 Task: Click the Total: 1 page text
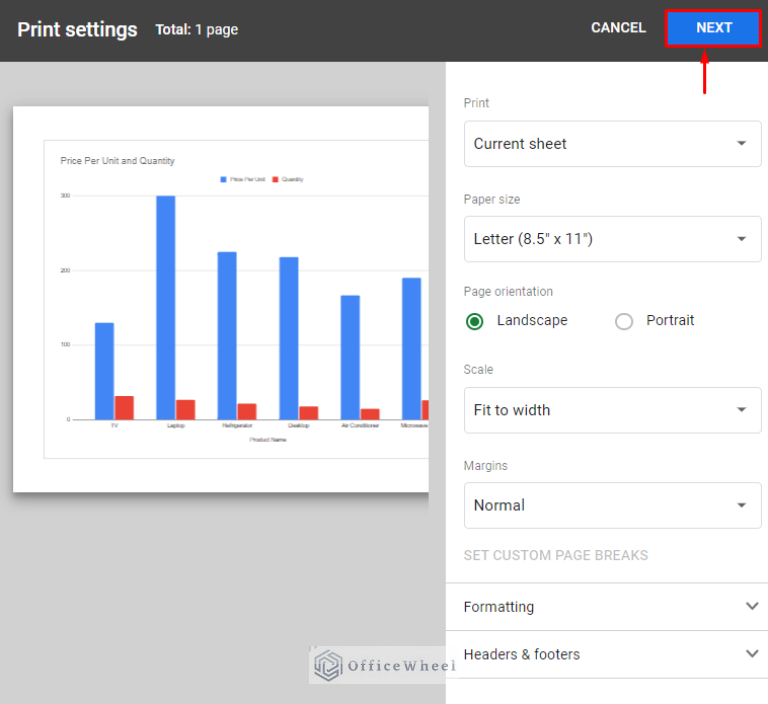pyautogui.click(x=196, y=29)
